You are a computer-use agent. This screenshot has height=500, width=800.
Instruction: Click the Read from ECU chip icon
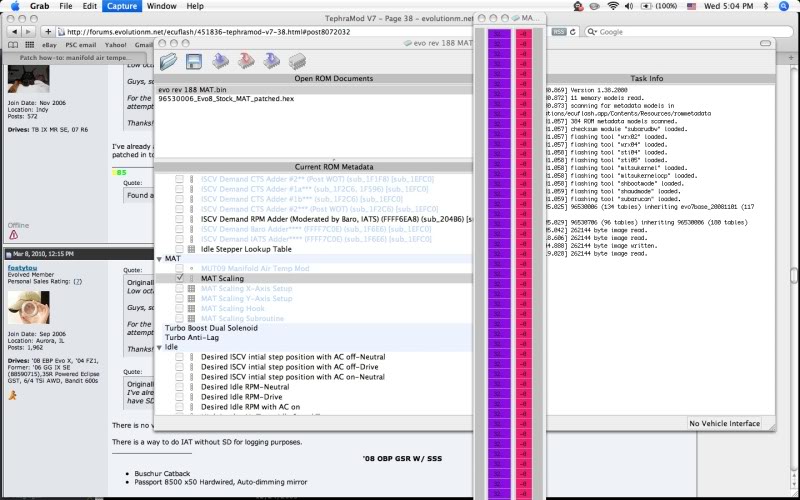click(220, 61)
